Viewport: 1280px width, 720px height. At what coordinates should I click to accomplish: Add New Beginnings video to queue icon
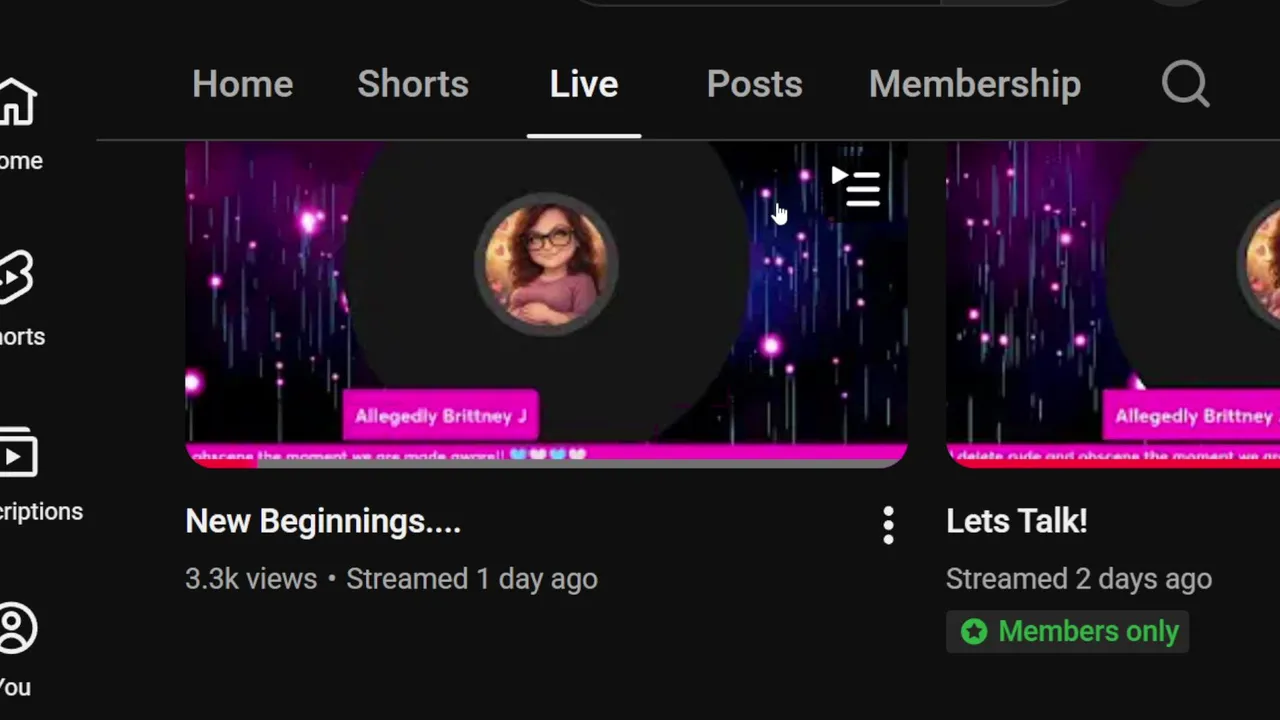tap(856, 186)
